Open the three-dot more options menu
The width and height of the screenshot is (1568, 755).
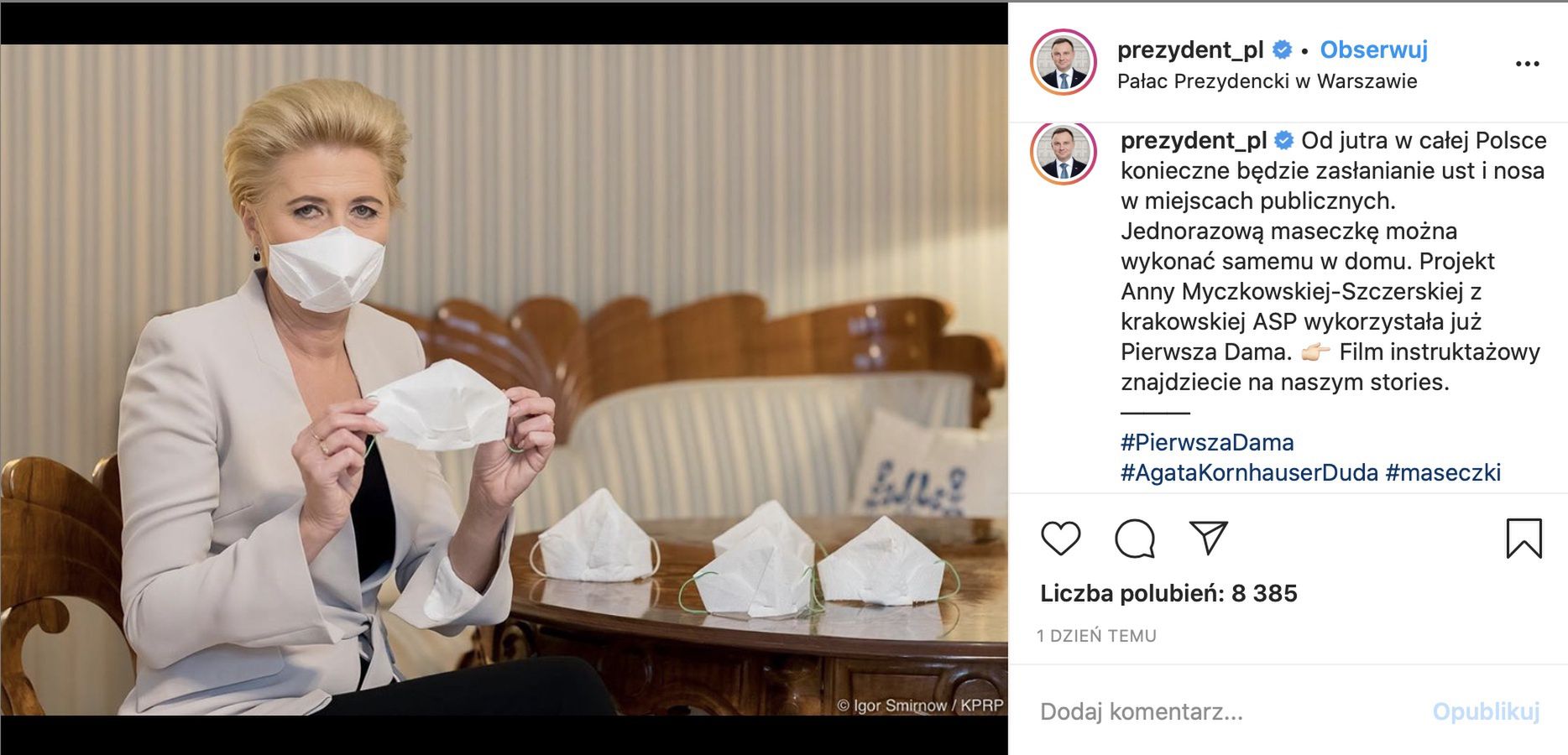1527,64
